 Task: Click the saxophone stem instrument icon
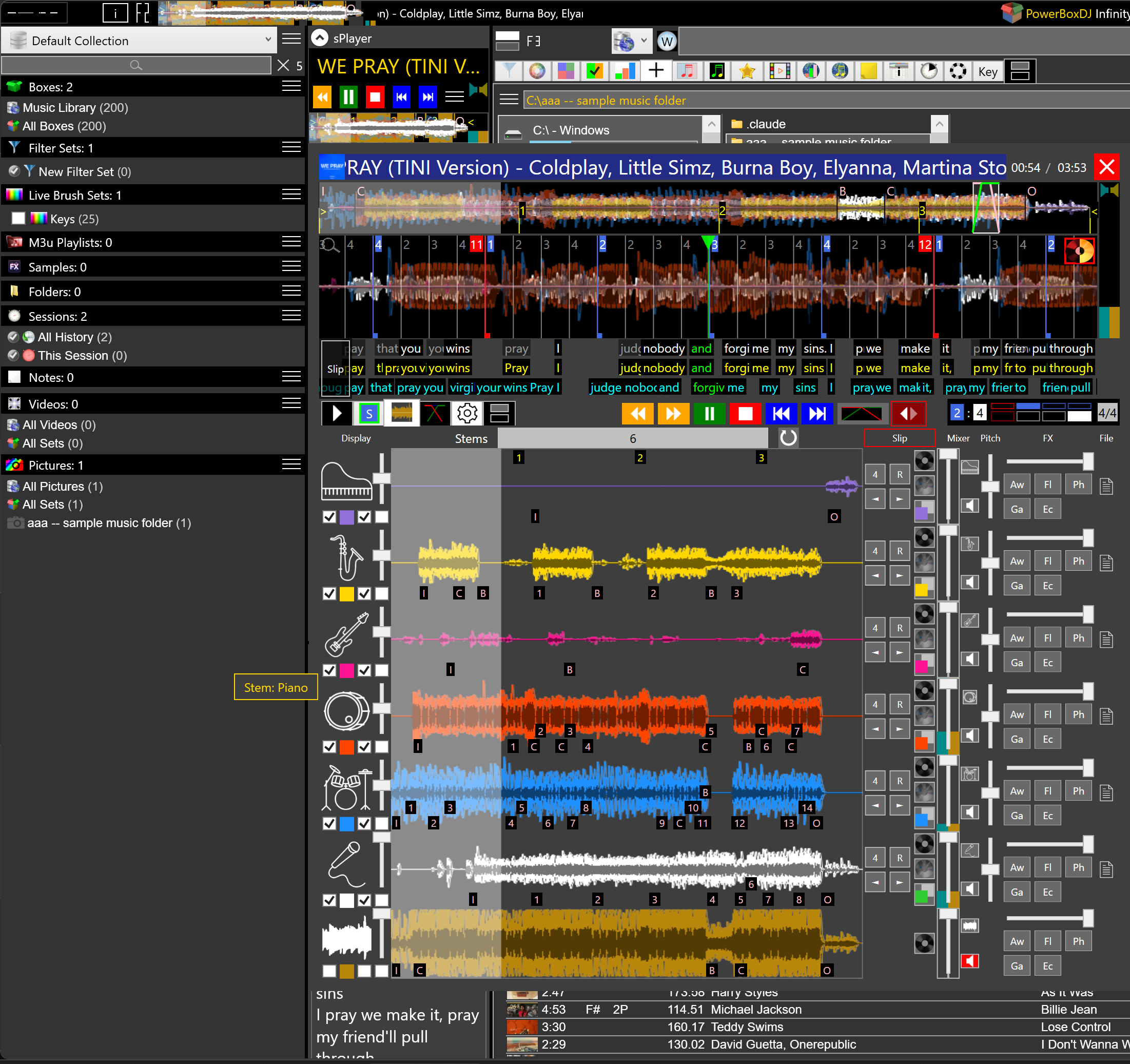[x=346, y=557]
